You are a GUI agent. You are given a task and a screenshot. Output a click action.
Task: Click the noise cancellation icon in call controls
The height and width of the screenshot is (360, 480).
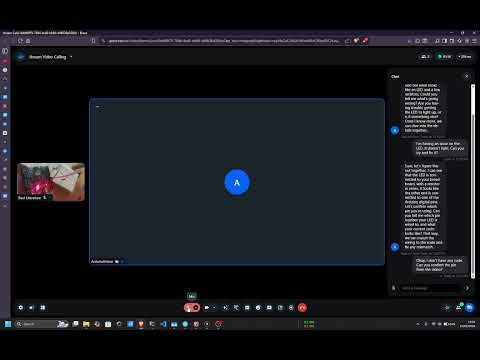point(225,308)
